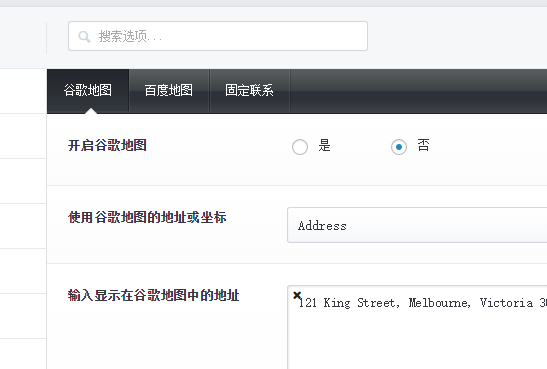Screen dimensions: 547x369
Task: Click the word Address in the select box
Action: click(x=322, y=226)
